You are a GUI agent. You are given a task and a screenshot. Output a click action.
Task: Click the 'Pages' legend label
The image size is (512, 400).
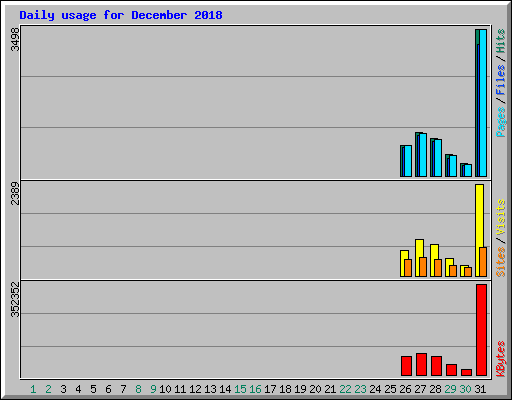click(500, 122)
